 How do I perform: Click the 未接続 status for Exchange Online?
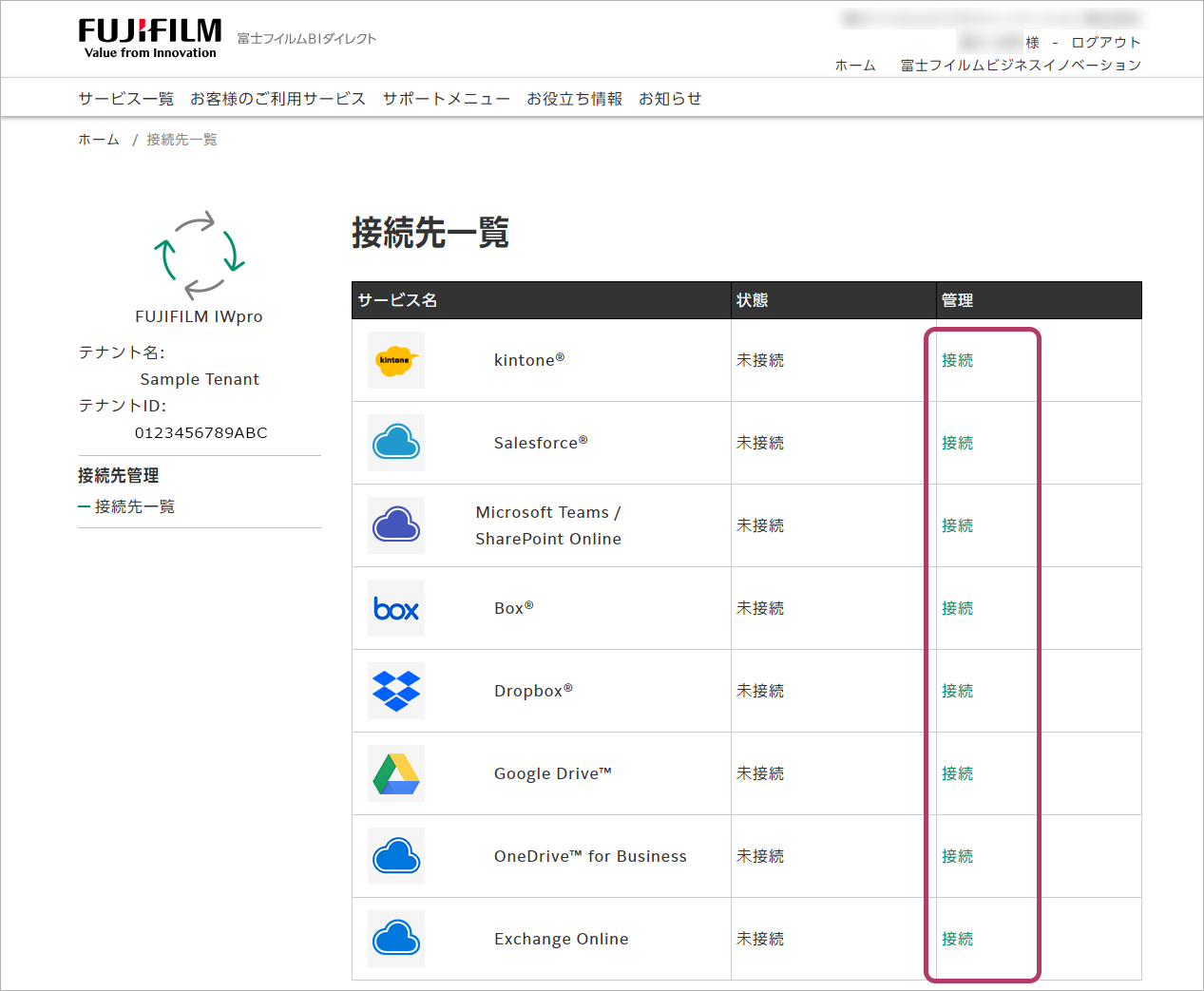pos(760,939)
